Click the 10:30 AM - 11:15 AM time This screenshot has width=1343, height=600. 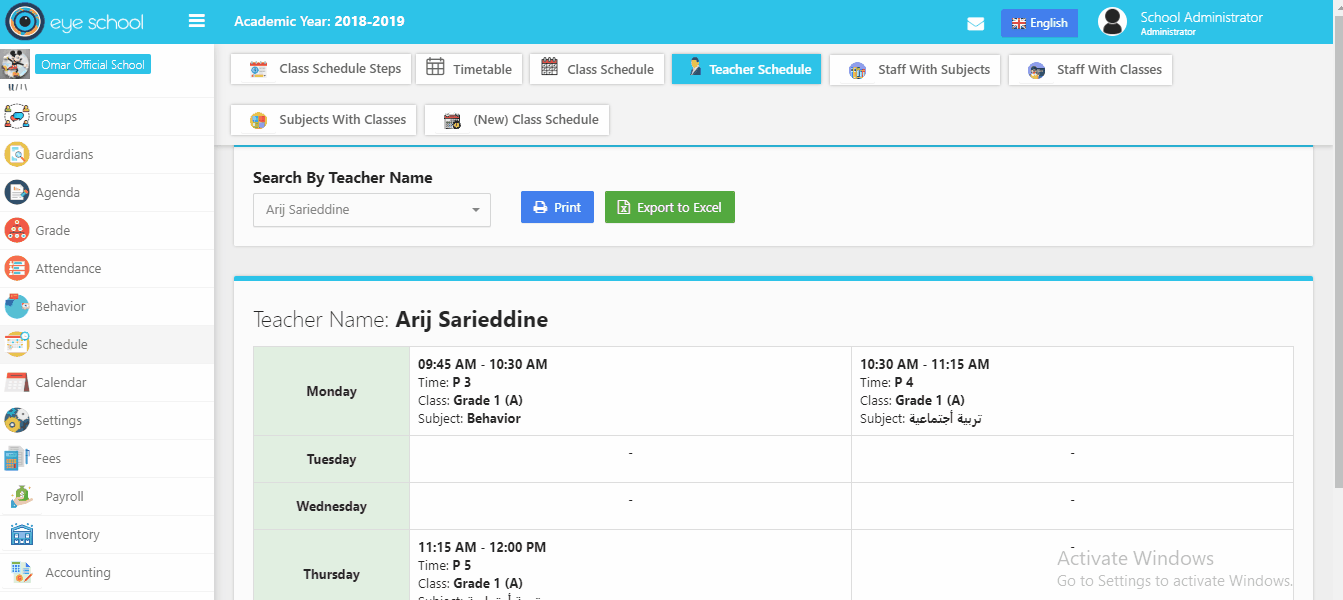pyautogui.click(x=925, y=364)
